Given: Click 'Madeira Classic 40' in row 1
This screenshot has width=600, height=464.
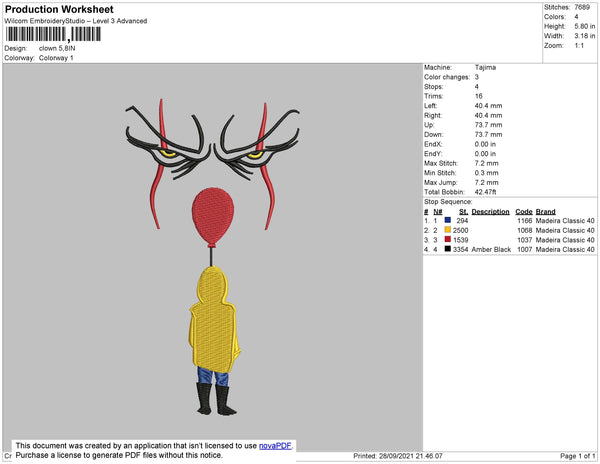Looking at the screenshot, I should pyautogui.click(x=565, y=221).
